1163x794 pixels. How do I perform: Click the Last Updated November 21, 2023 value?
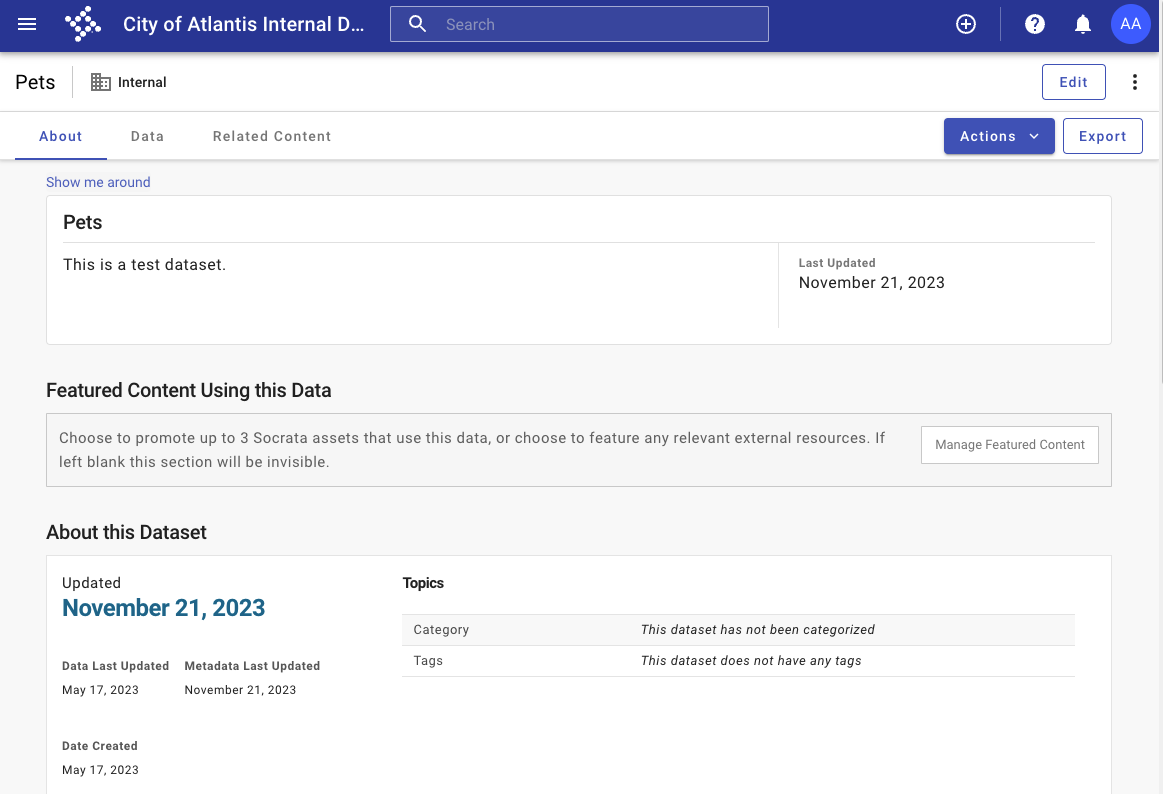[x=872, y=282]
